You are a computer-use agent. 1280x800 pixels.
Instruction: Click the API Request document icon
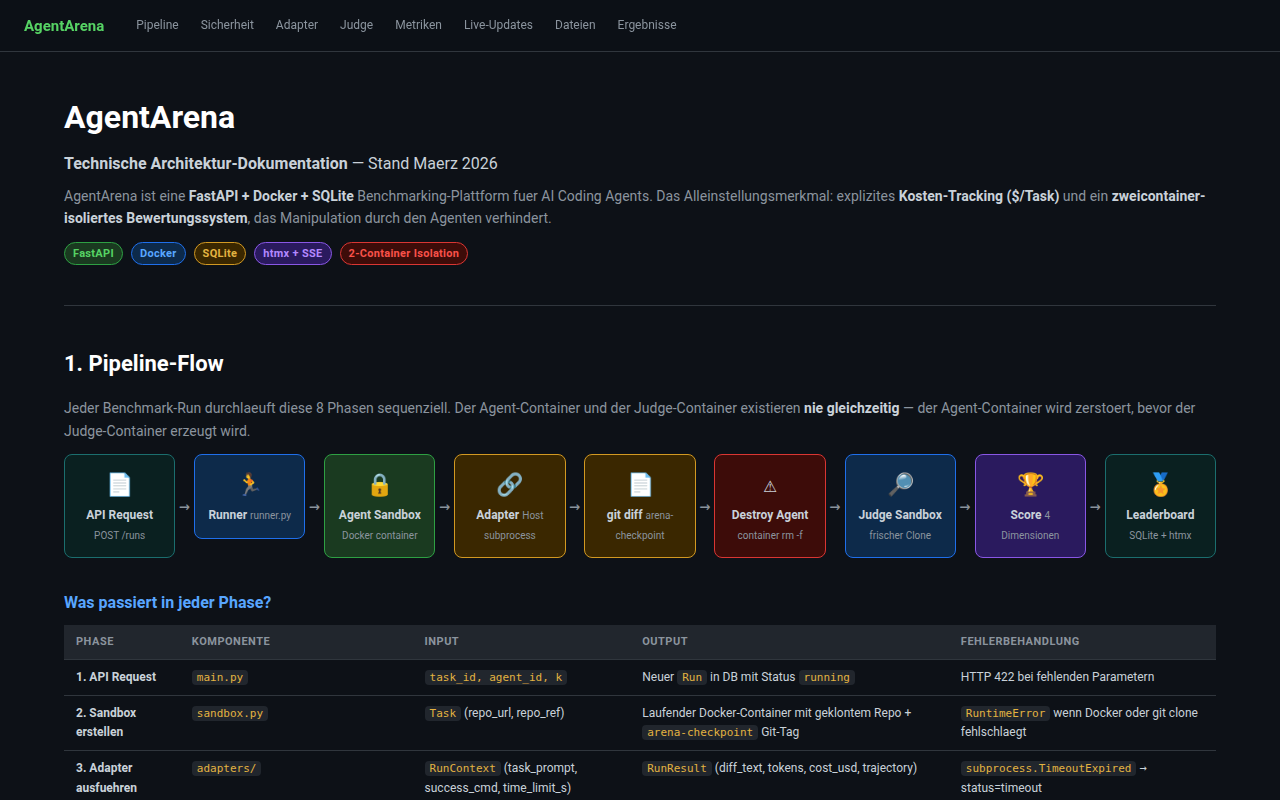click(x=119, y=485)
